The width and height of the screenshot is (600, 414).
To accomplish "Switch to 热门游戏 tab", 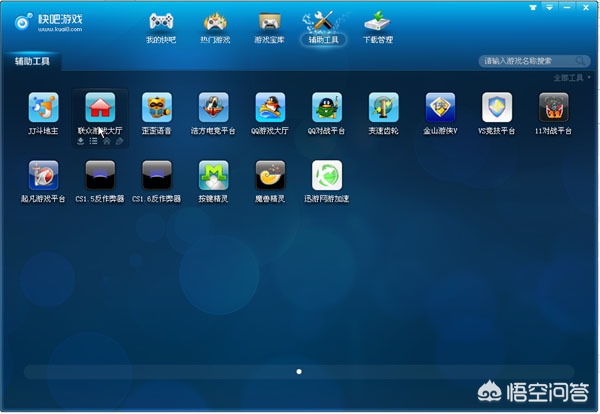I will click(215, 28).
